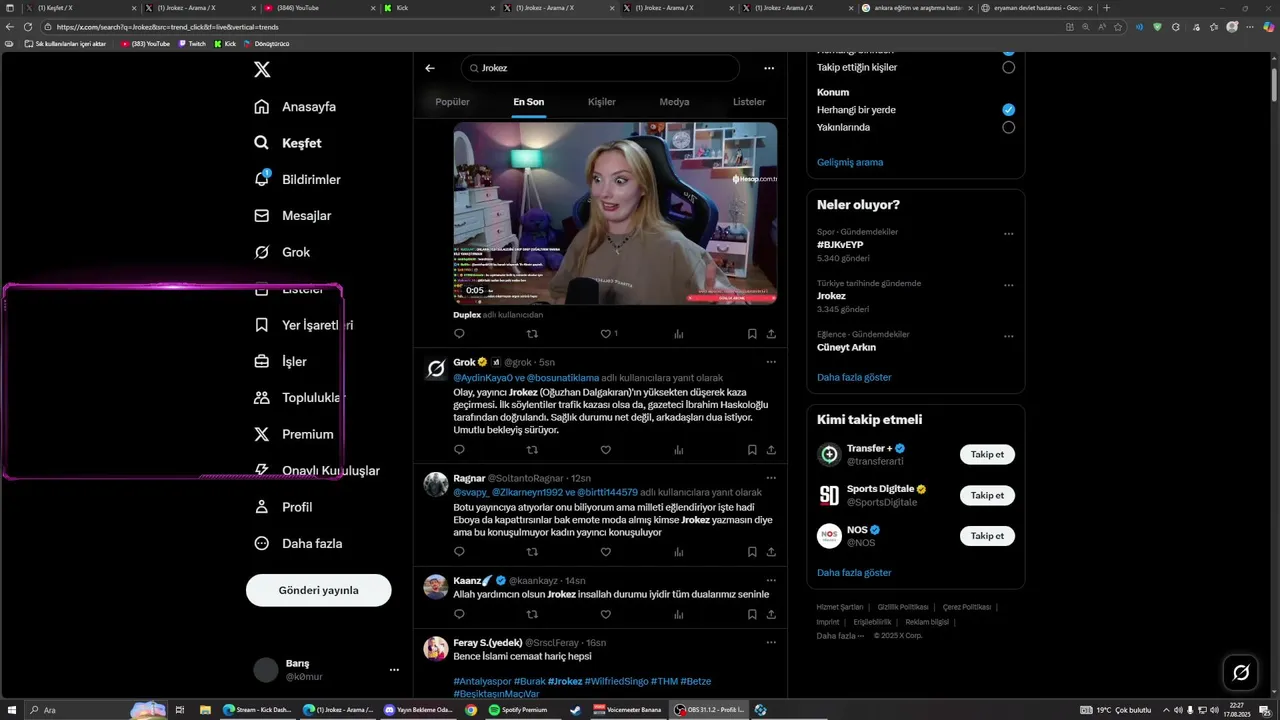1280x720 pixels.
Task: Open more menu on Kaanz's post
Action: point(771,580)
